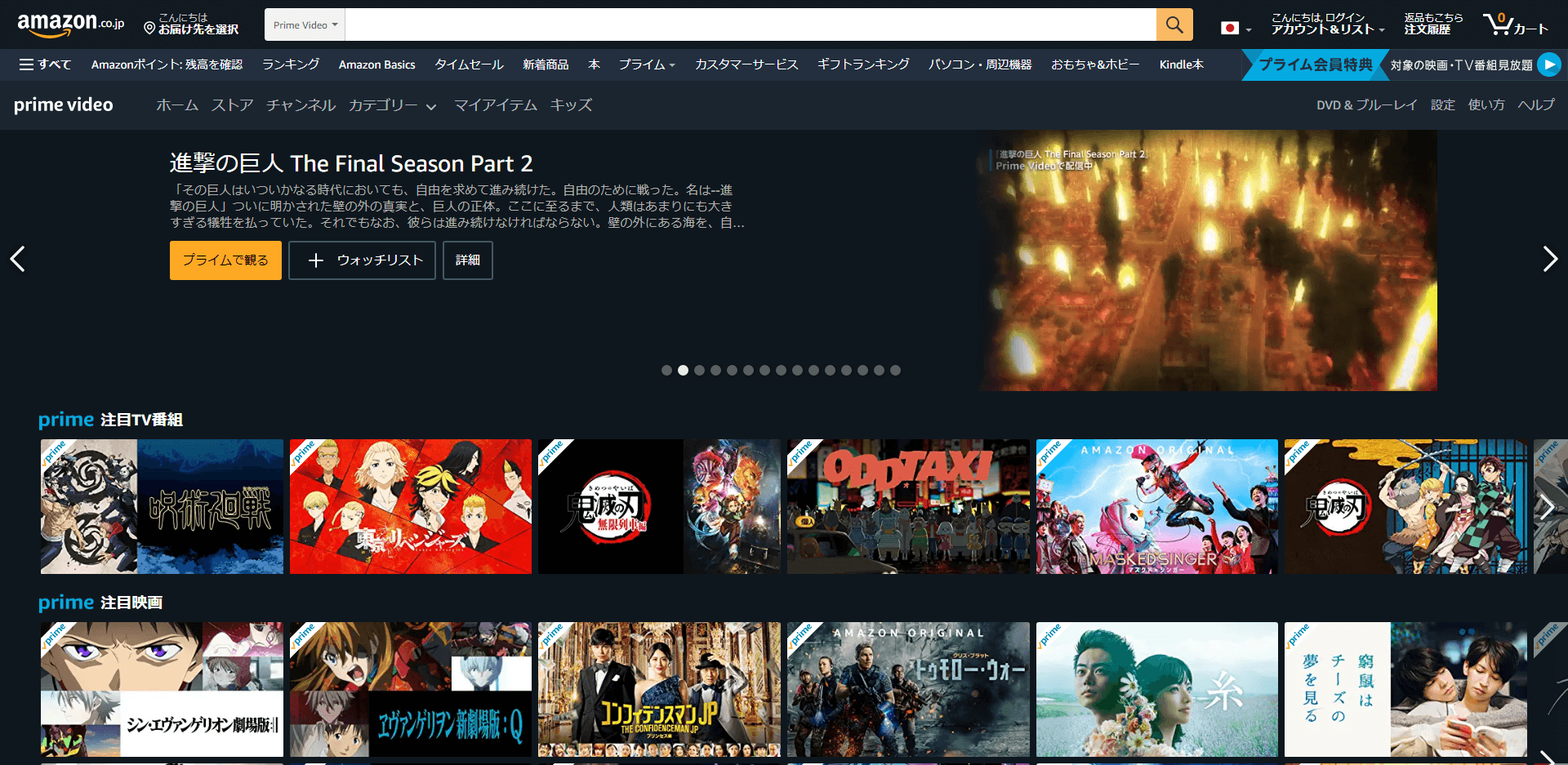Open the ストア tab
The width and height of the screenshot is (1568, 765).
point(232,105)
